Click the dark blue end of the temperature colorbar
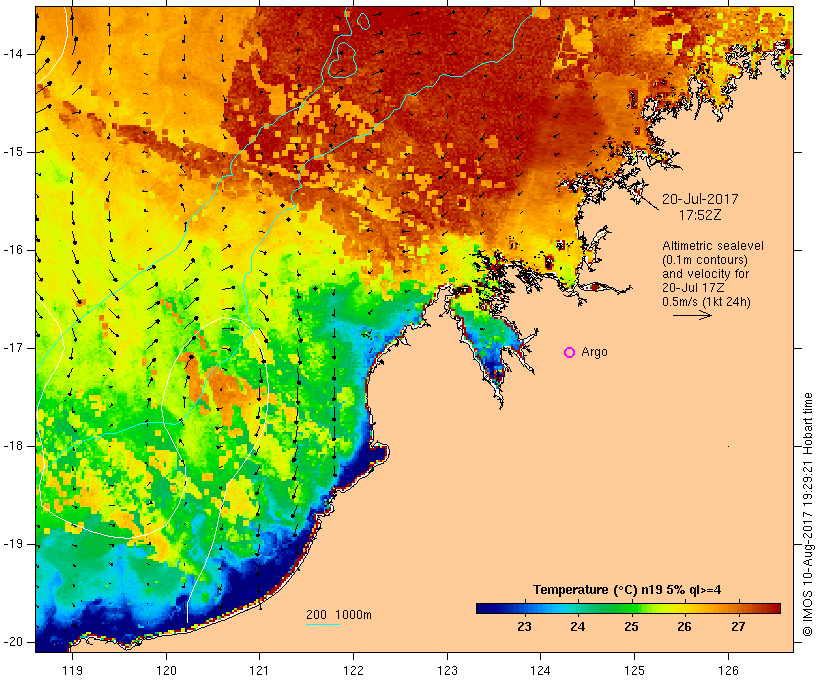The image size is (820, 680). click(484, 608)
